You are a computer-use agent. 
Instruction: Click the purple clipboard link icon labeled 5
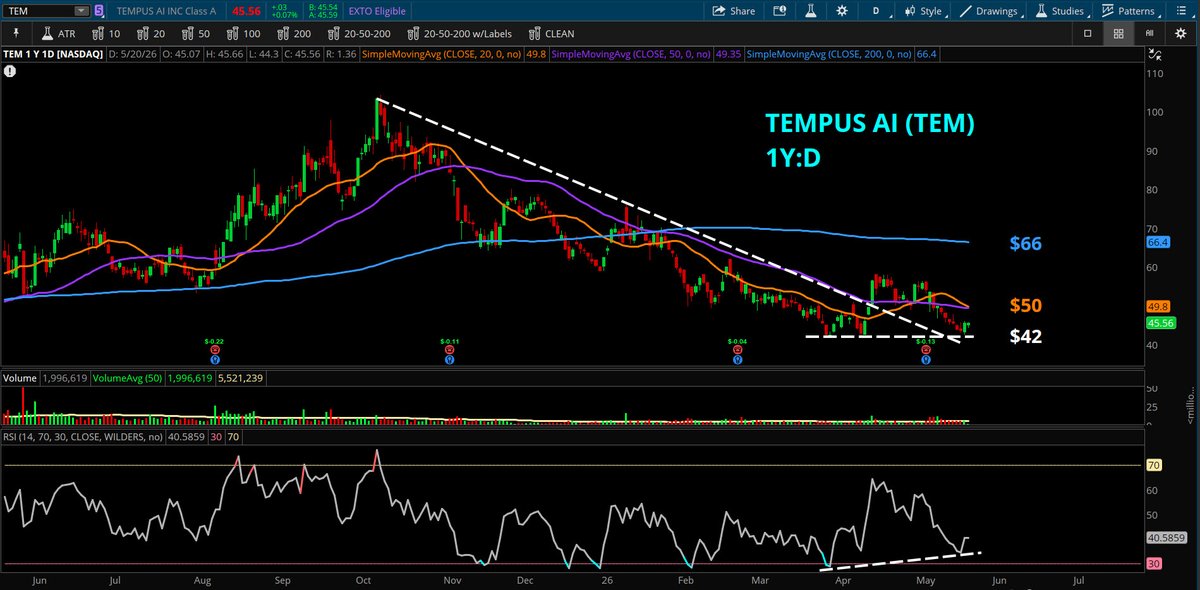(97, 11)
